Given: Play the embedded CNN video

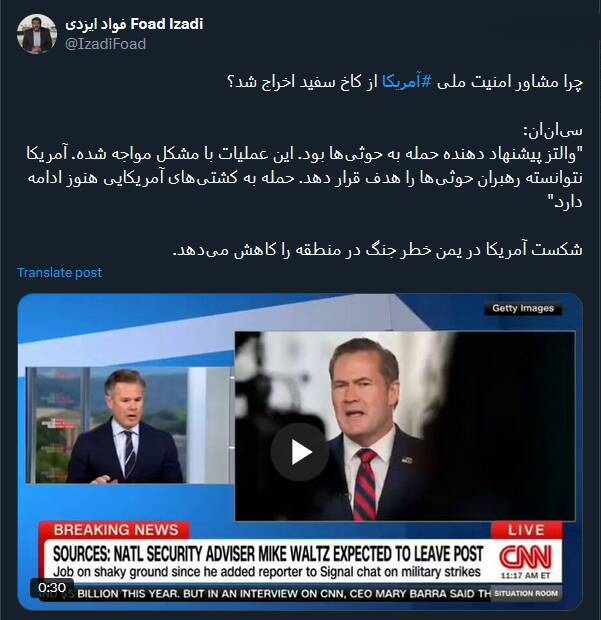Looking at the screenshot, I should (300, 452).
